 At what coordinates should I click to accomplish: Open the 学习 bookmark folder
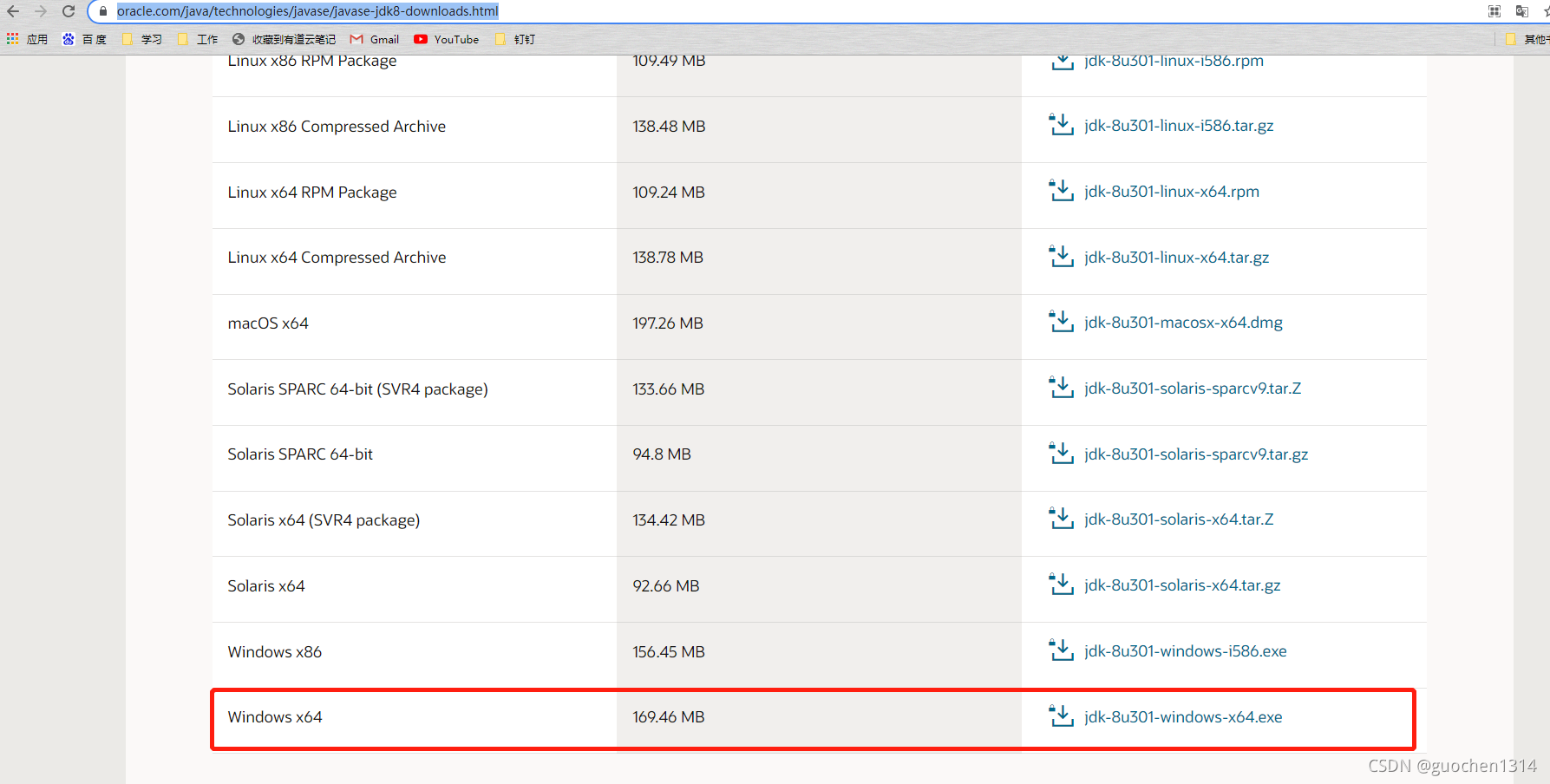(142, 39)
